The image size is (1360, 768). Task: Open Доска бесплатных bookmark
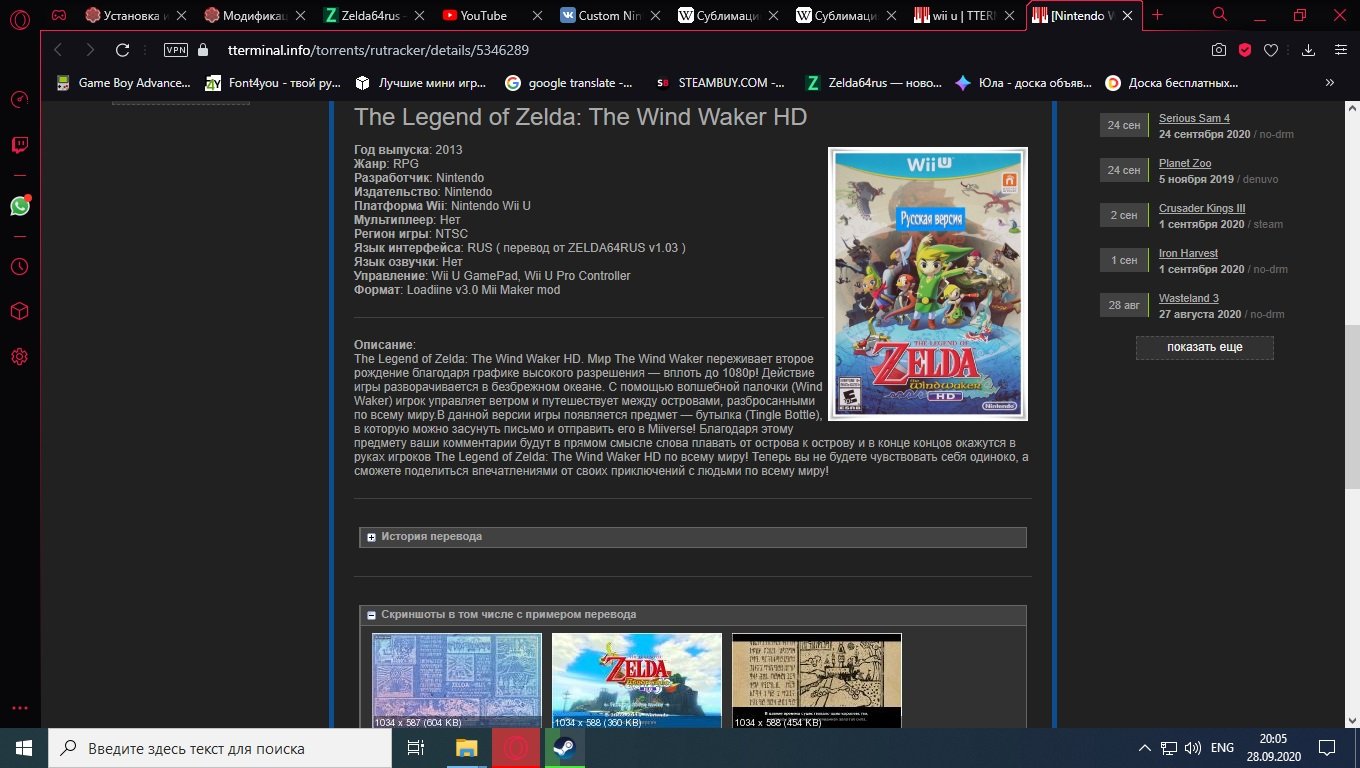tap(1171, 83)
